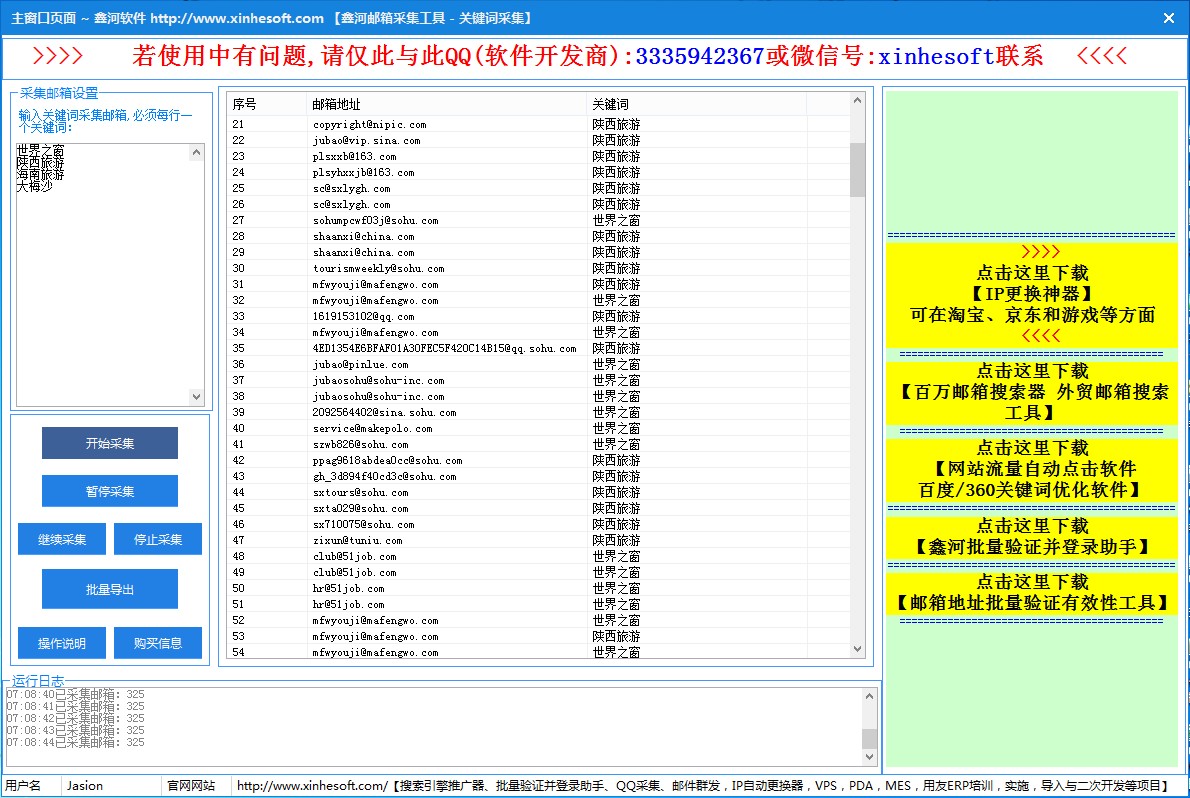Select row 39 2092564402@sina.sohu.com
The width and height of the screenshot is (1190, 798).
pos(539,412)
